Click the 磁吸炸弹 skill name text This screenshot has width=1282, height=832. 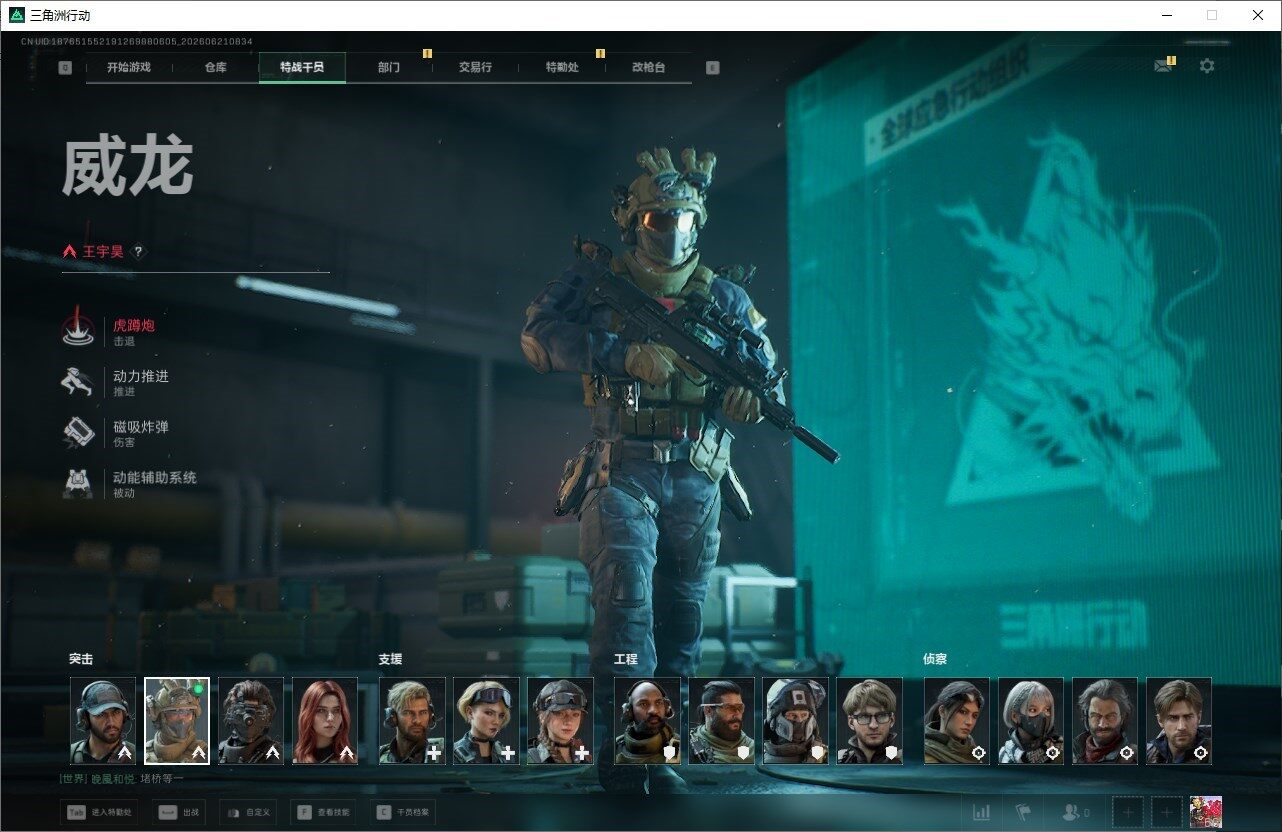[x=141, y=427]
